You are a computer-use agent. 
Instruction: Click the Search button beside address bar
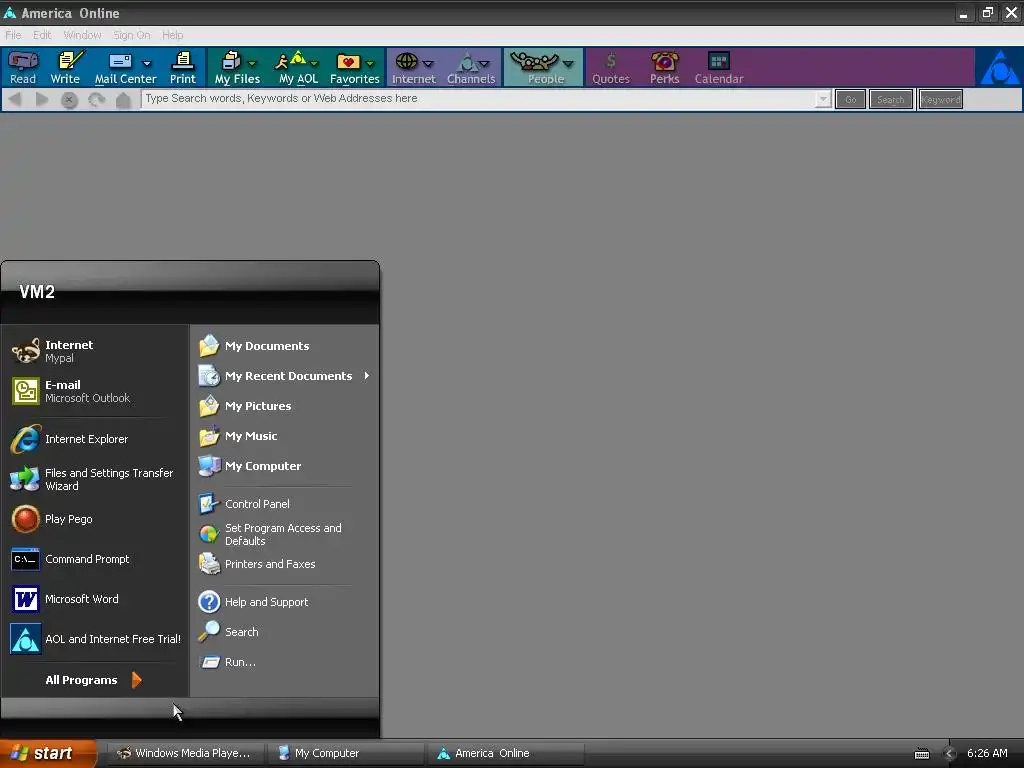click(x=891, y=99)
